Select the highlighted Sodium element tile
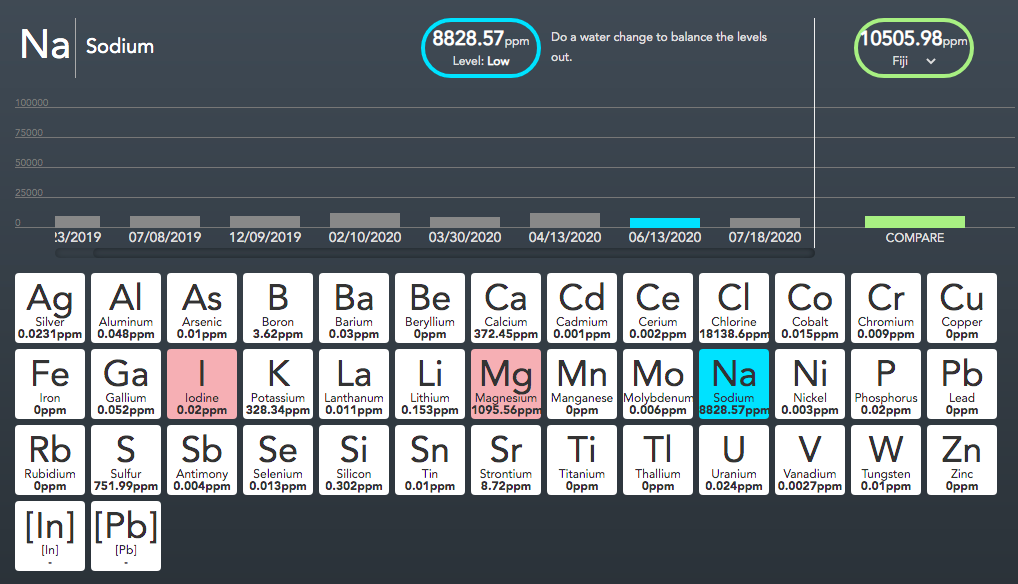Viewport: 1018px width, 584px height. [734, 384]
